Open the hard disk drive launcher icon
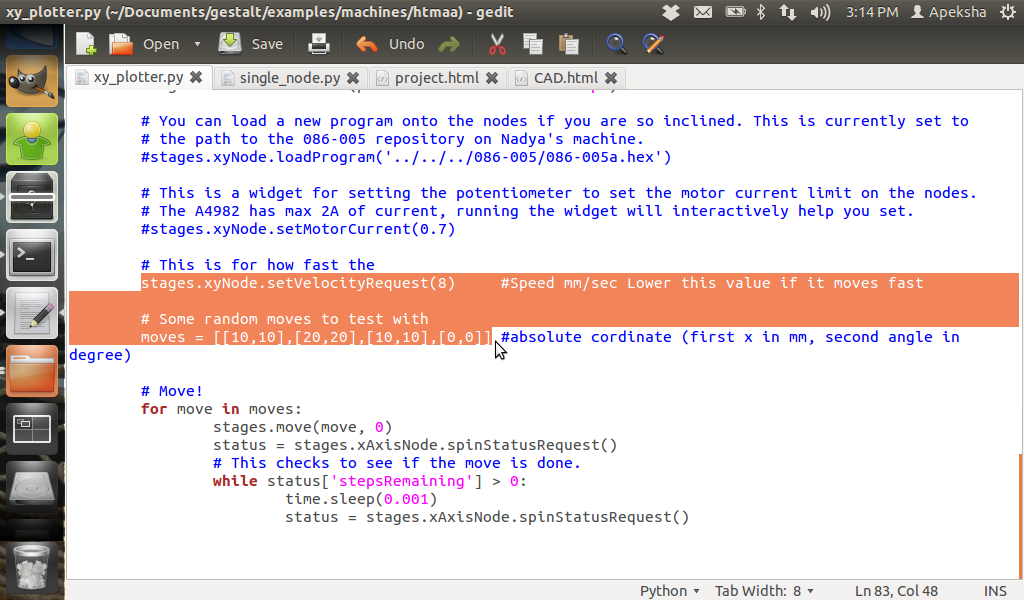This screenshot has width=1024, height=600. click(x=32, y=488)
